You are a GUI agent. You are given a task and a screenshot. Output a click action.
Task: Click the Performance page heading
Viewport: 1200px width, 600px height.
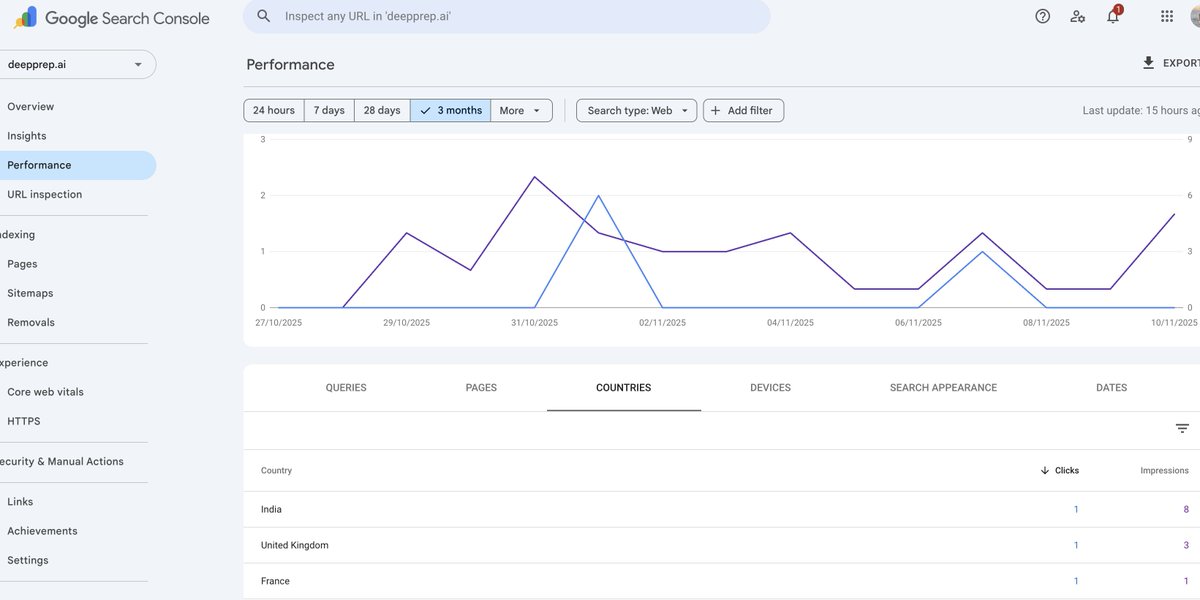coord(290,65)
